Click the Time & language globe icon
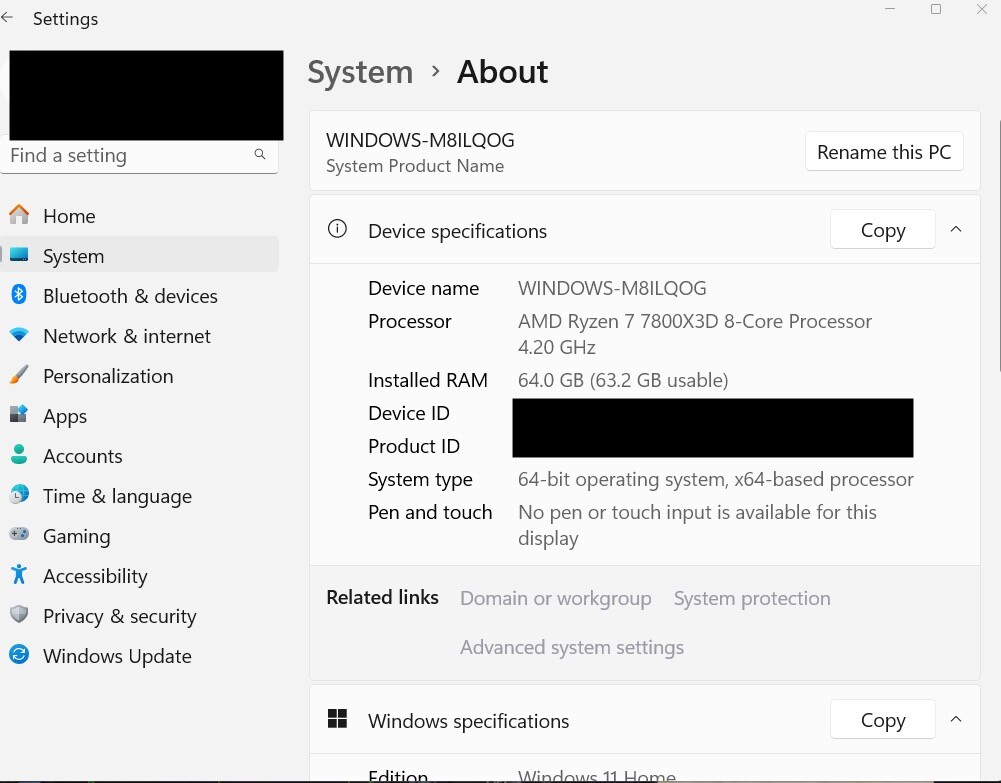The height and width of the screenshot is (783, 1001). point(19,495)
